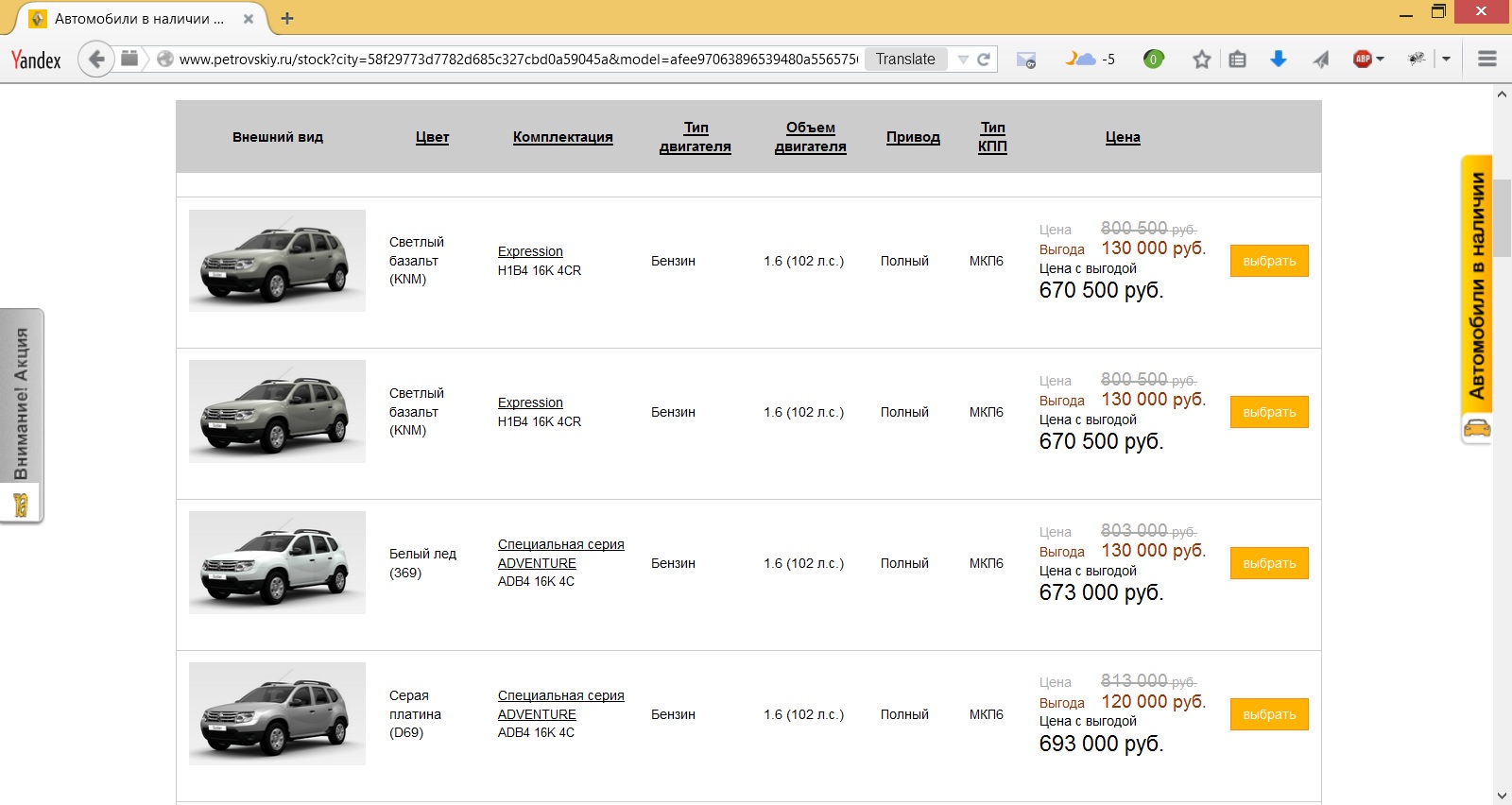
Task: Click Выбрать for second 670 500 руб. car
Action: 1269,412
